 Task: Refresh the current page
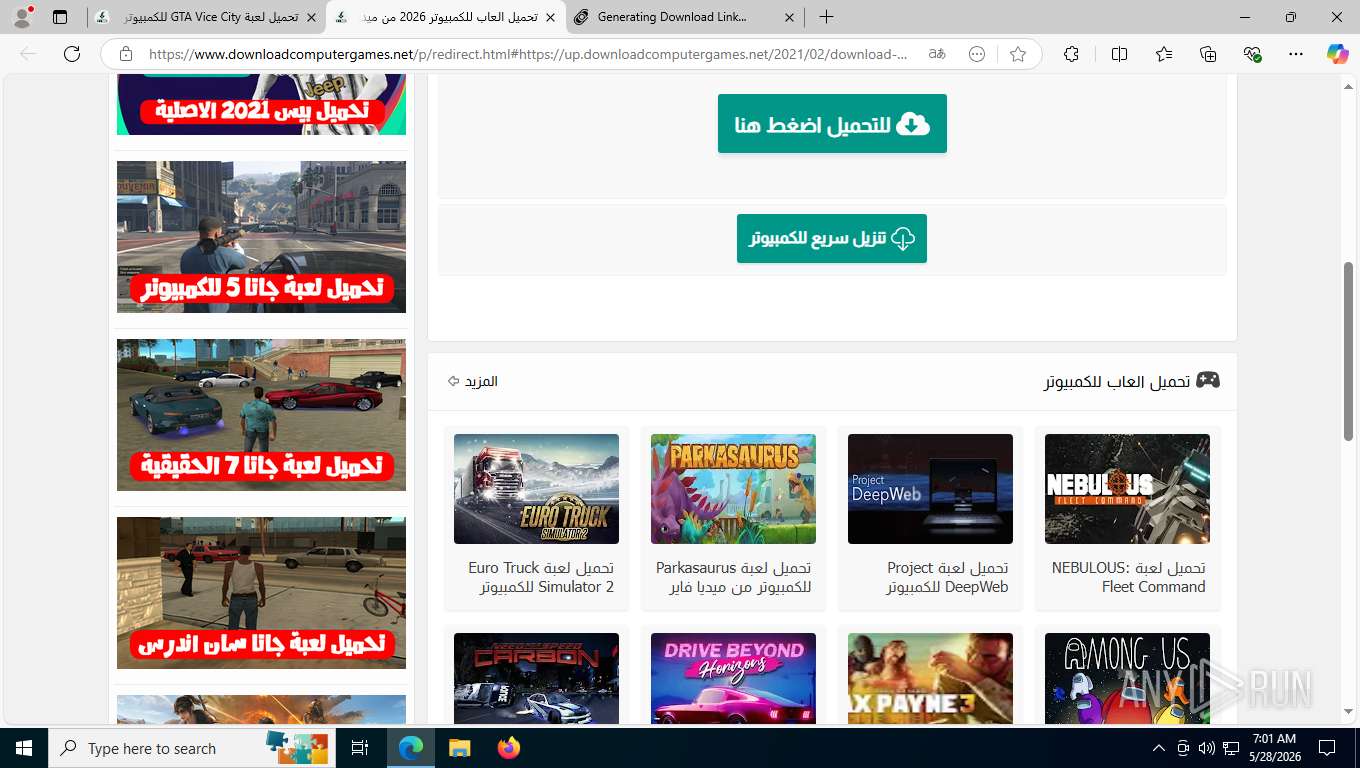[72, 54]
